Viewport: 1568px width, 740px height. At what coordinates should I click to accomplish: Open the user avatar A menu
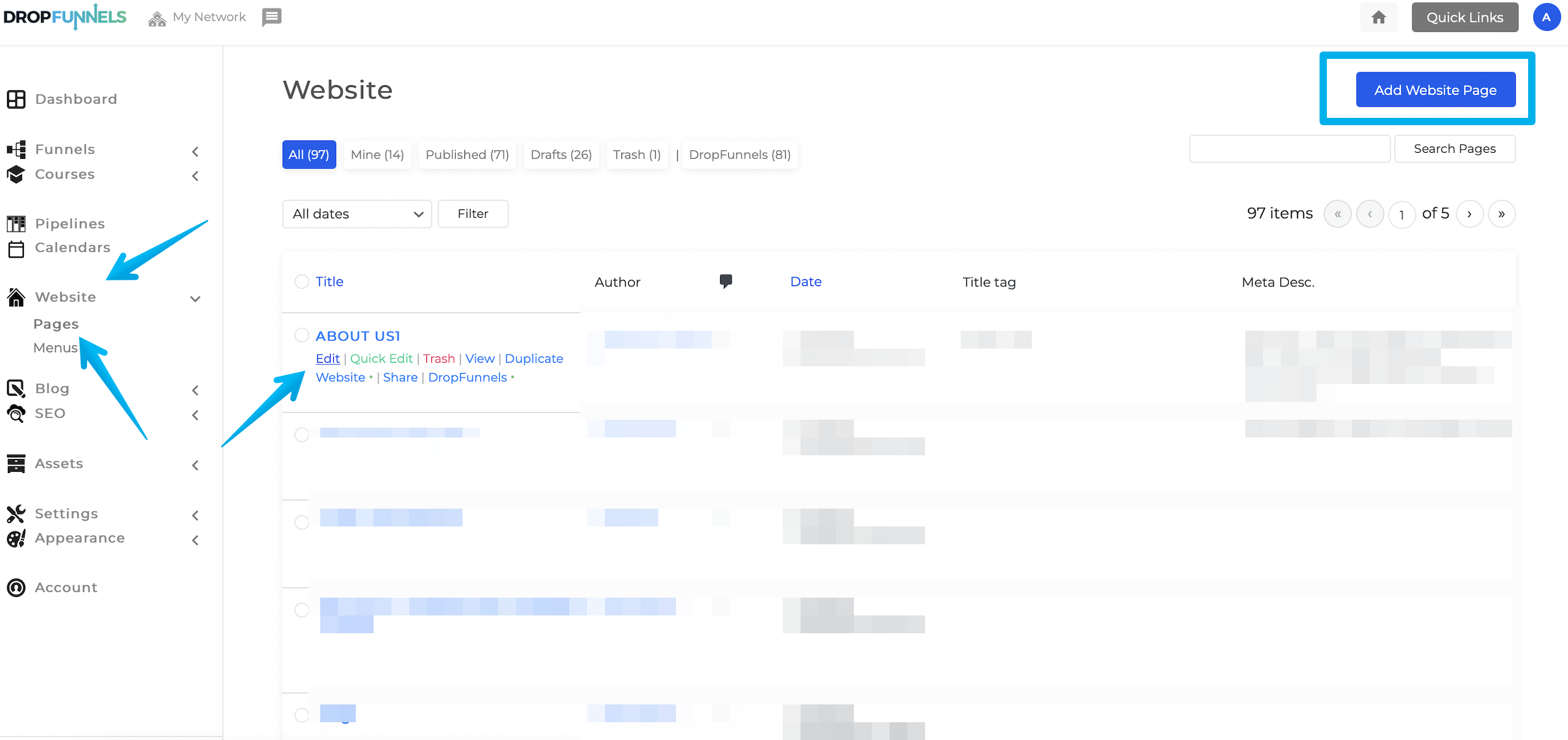pos(1547,17)
